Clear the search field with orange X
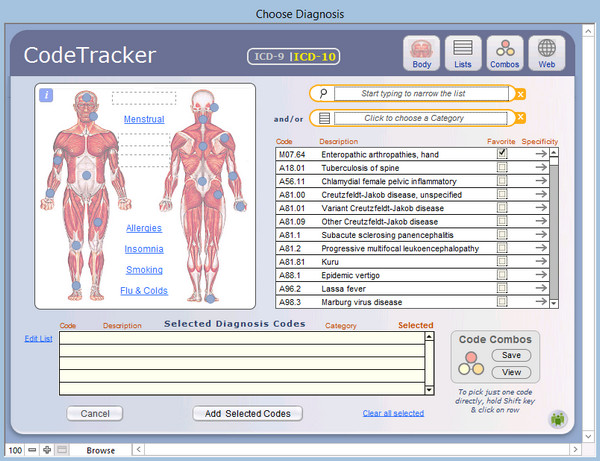 (520, 94)
